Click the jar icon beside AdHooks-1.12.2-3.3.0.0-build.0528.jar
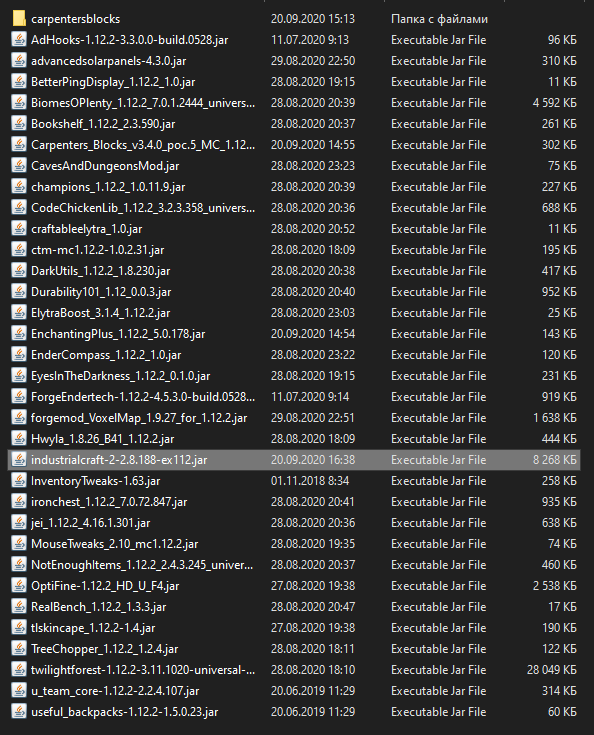 (19, 40)
